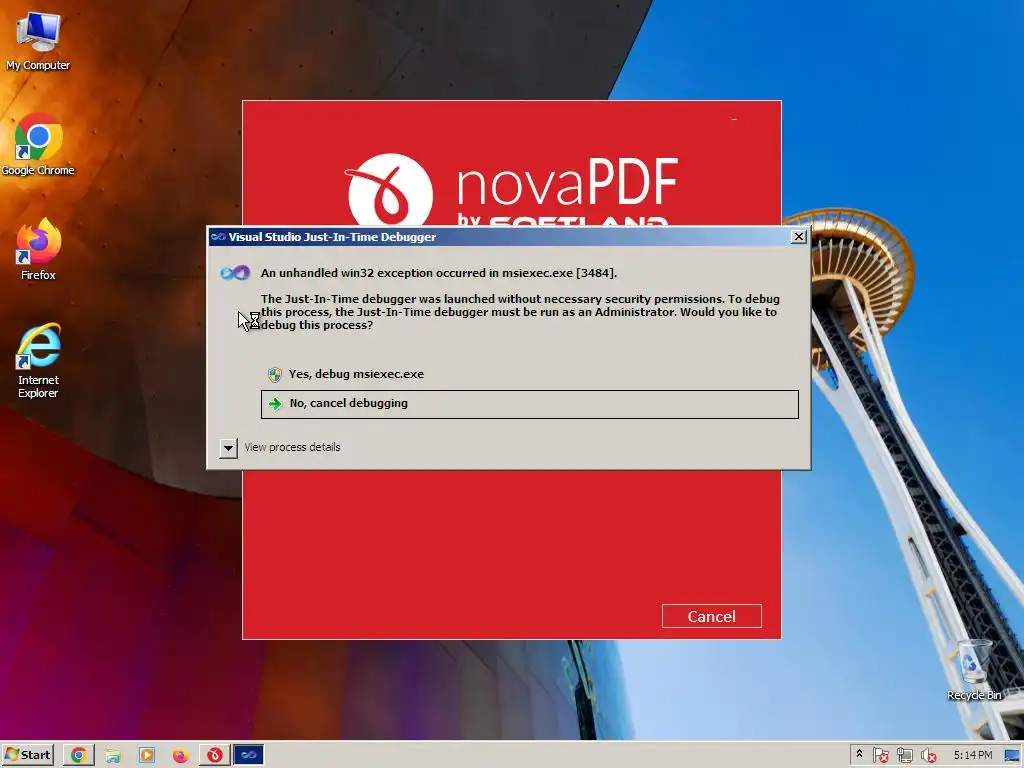
Task: Switch to Visual Studio debugger taskbar button
Action: (249, 755)
